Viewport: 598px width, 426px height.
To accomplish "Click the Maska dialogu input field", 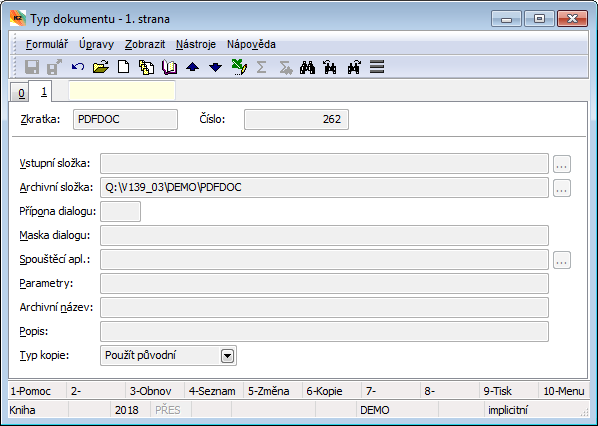I will tap(325, 235).
